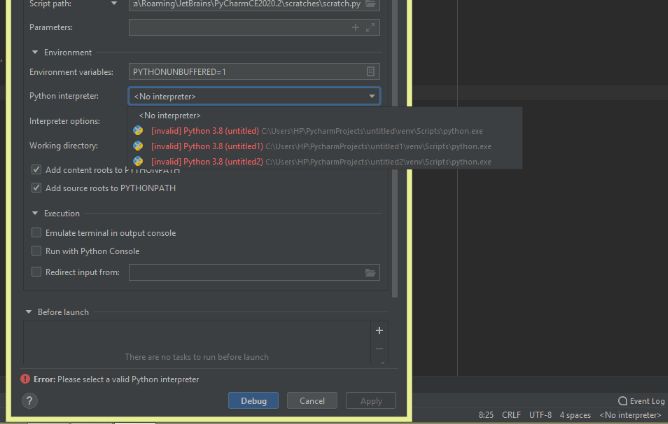Click the Cancel button
The image size is (668, 424).
point(312,401)
